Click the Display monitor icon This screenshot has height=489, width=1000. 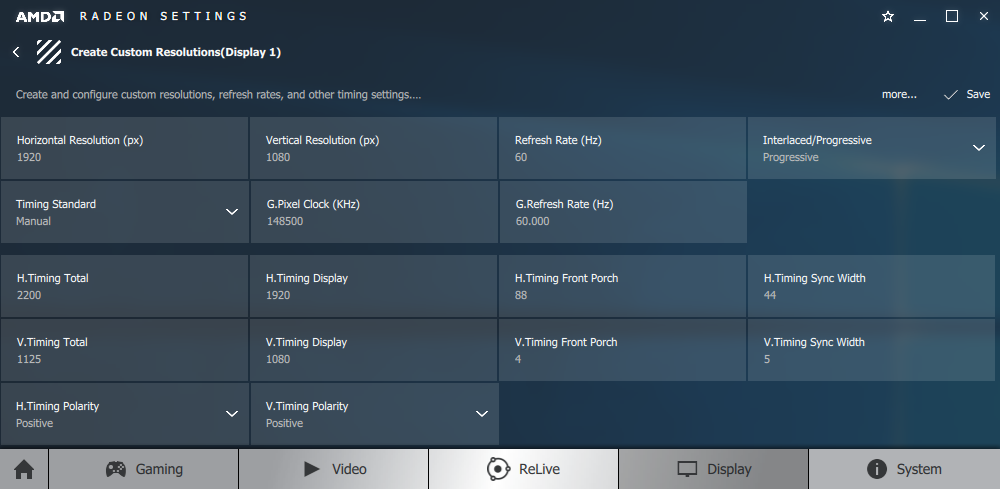(x=687, y=469)
